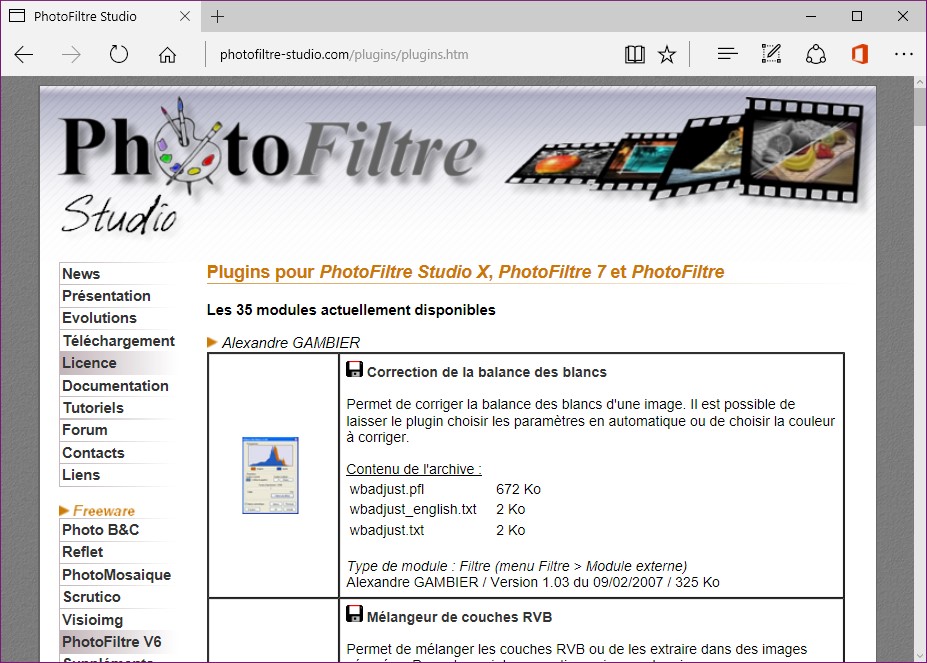Click the wbadjust.txt file name

[387, 530]
